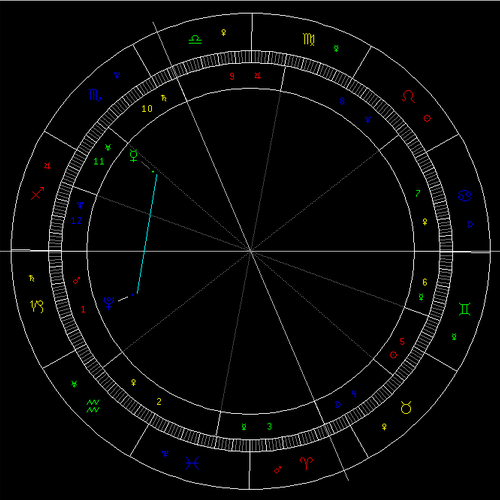This screenshot has height=500, width=500.
Task: Click the red Sagittarius arrow glyph
Action: coord(37,193)
